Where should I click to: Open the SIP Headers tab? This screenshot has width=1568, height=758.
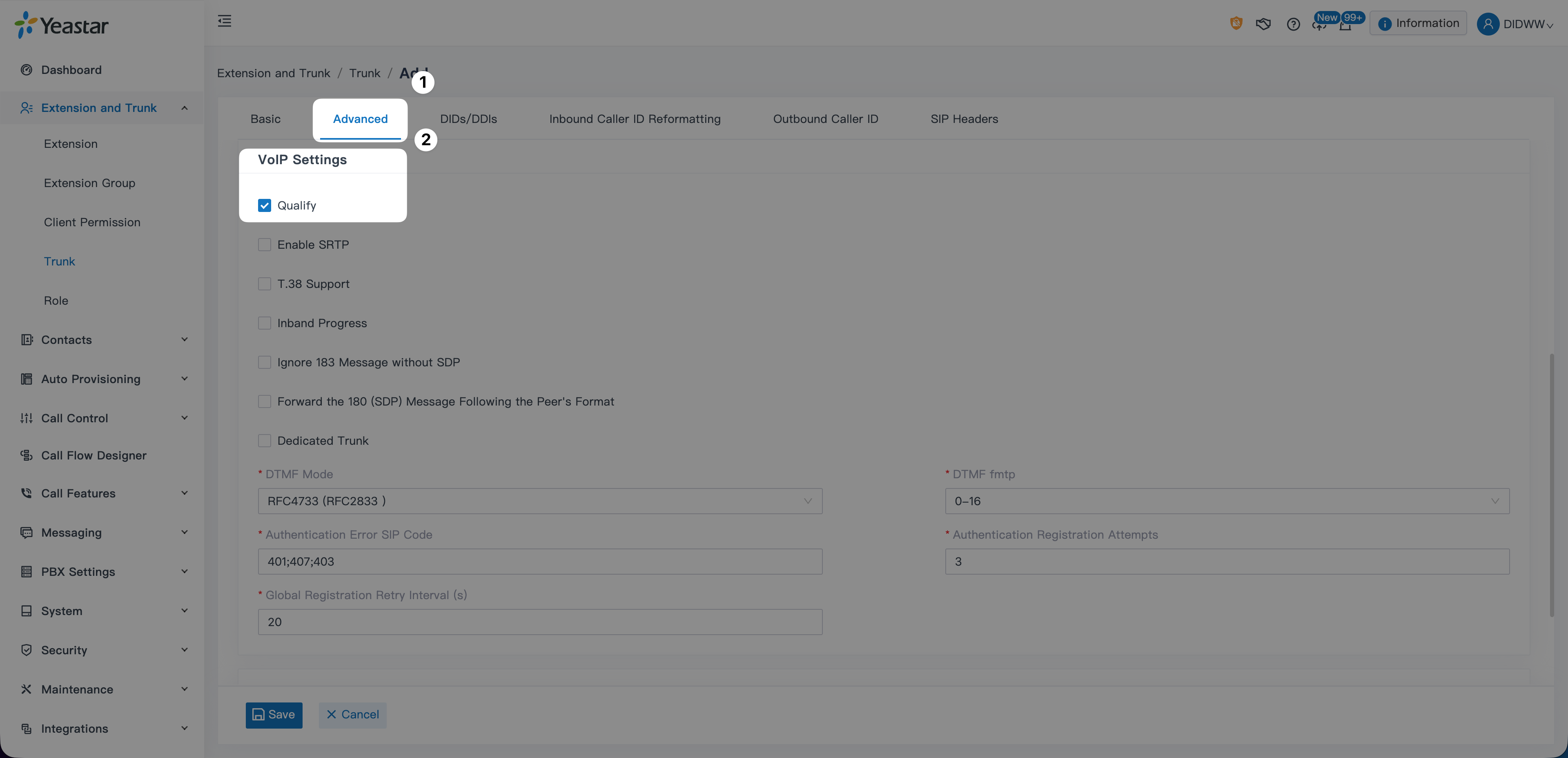click(x=964, y=119)
